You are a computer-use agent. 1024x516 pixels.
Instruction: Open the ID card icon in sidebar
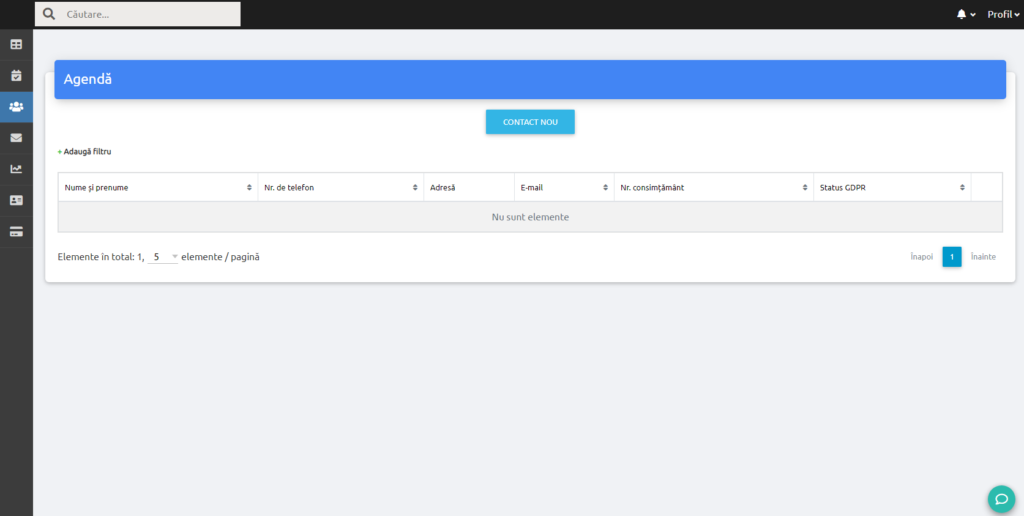tap(16, 201)
